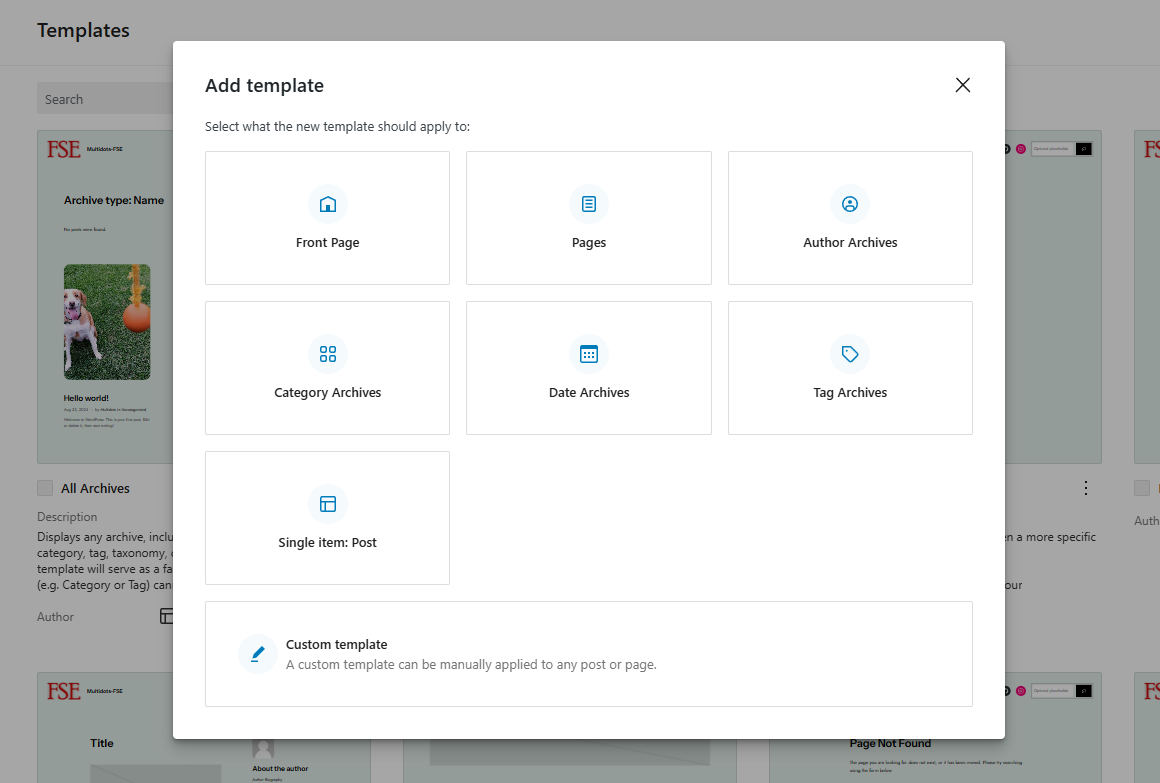Tick the All Archives checkbox
The width and height of the screenshot is (1160, 783).
(x=45, y=488)
